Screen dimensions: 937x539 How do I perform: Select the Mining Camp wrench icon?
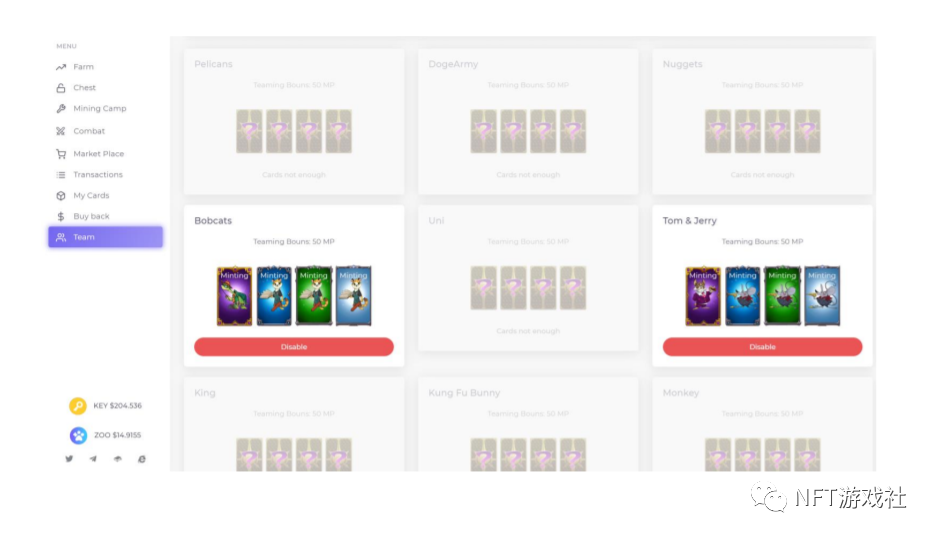(x=61, y=109)
